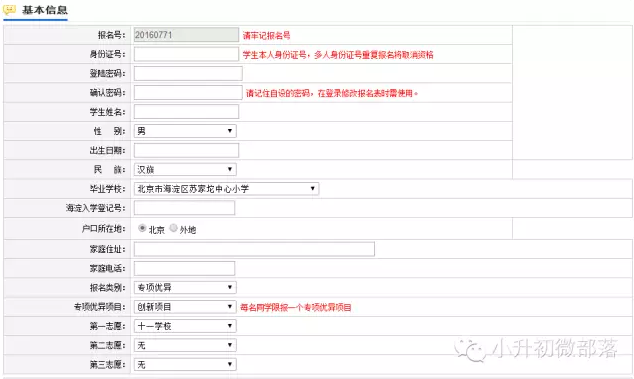Expand the 第二志愿 dropdown

[185, 345]
